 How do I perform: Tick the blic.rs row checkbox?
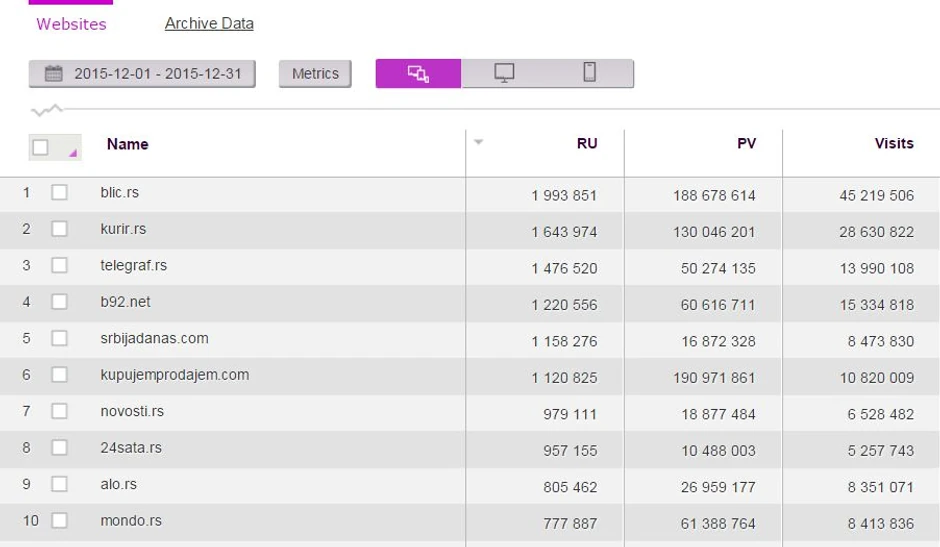59,192
